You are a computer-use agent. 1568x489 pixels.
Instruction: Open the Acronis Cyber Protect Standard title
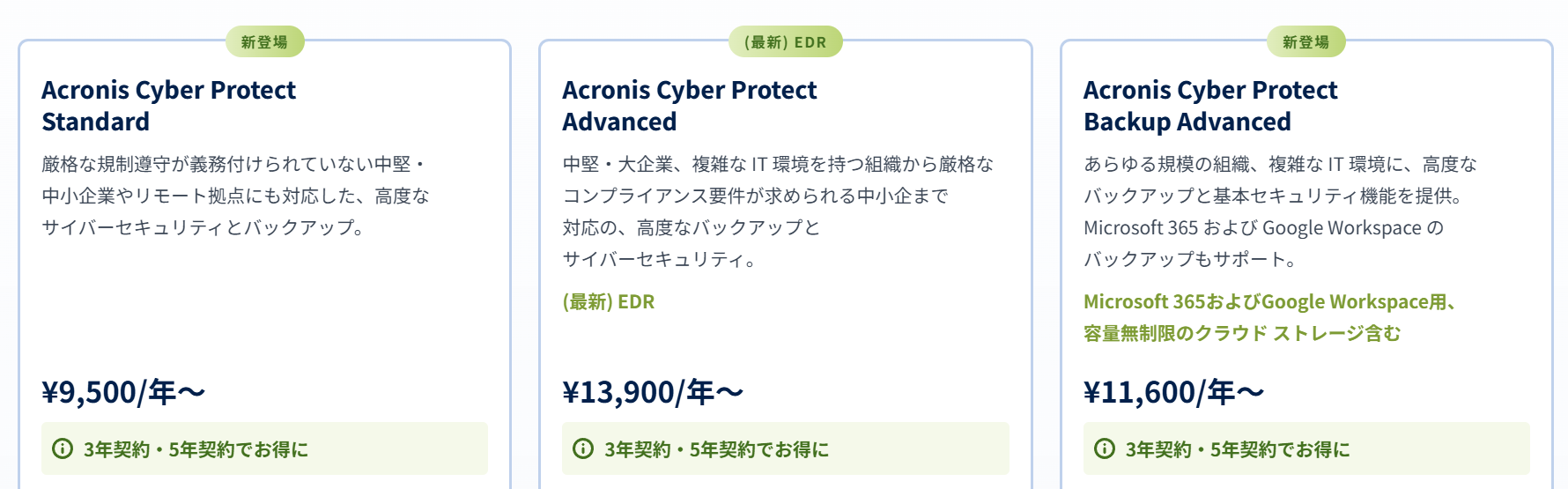(168, 106)
